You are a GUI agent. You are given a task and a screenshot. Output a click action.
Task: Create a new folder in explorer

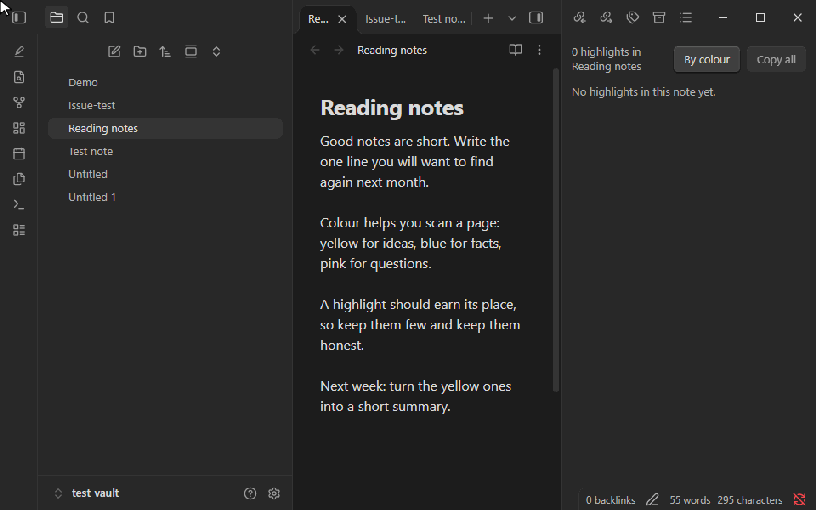click(139, 52)
